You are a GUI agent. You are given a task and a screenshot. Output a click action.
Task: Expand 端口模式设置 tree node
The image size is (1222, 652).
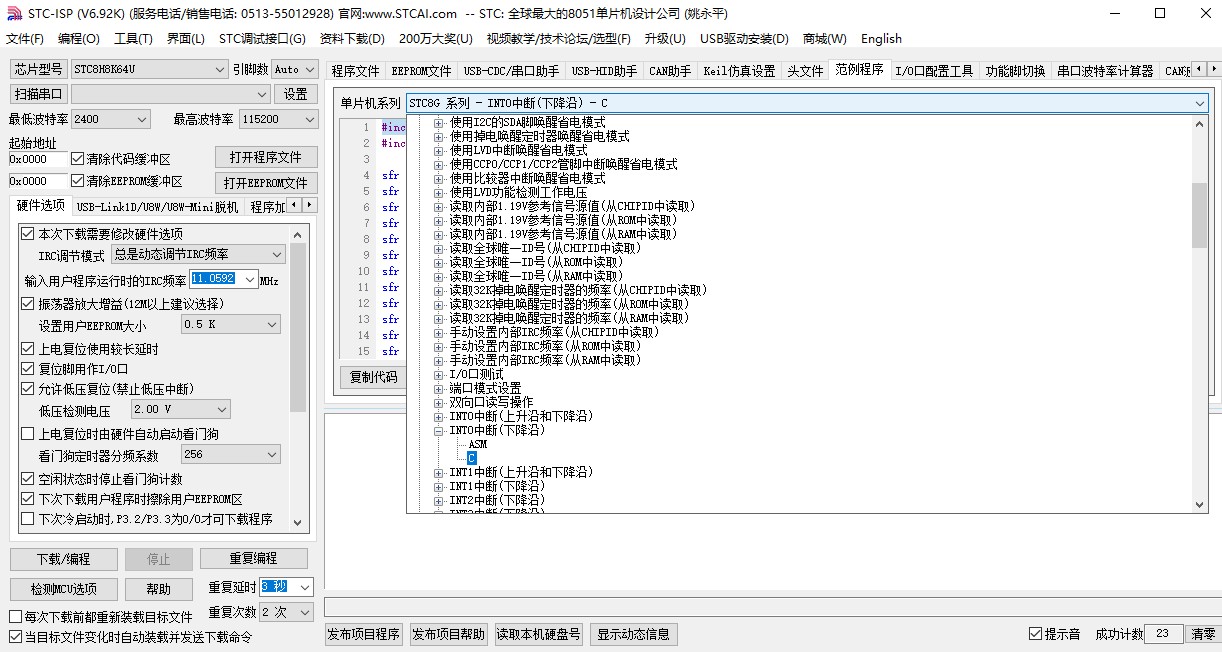(438, 388)
